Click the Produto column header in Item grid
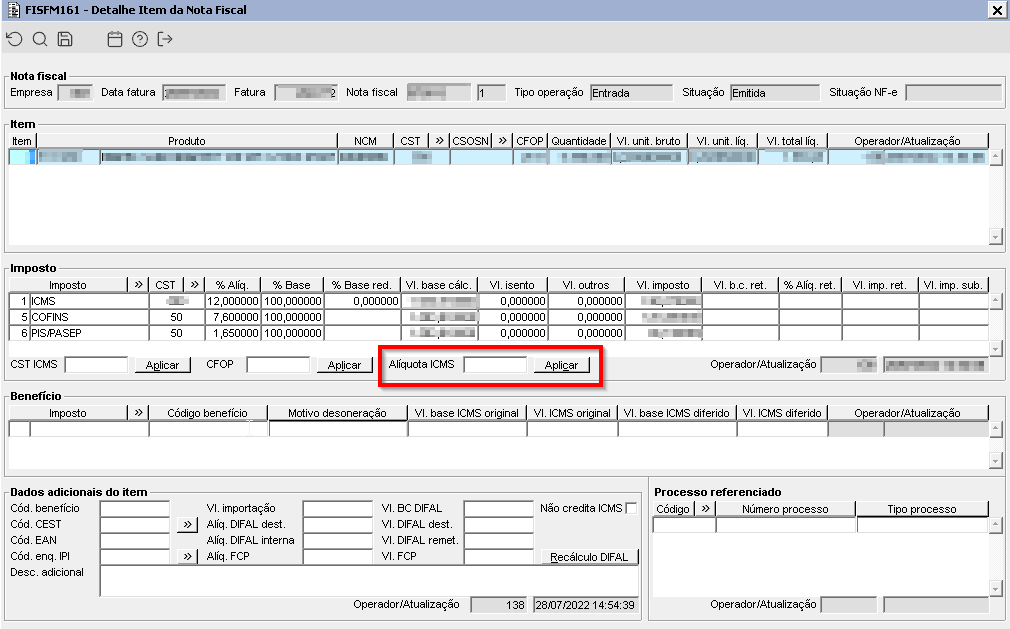The width and height of the screenshot is (1010, 629). pos(187,140)
